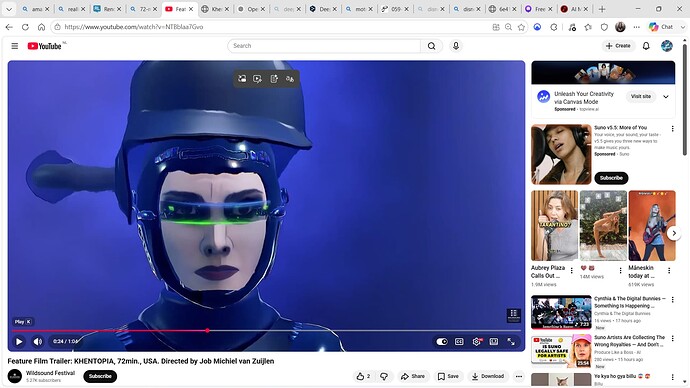Share the video

412,376
